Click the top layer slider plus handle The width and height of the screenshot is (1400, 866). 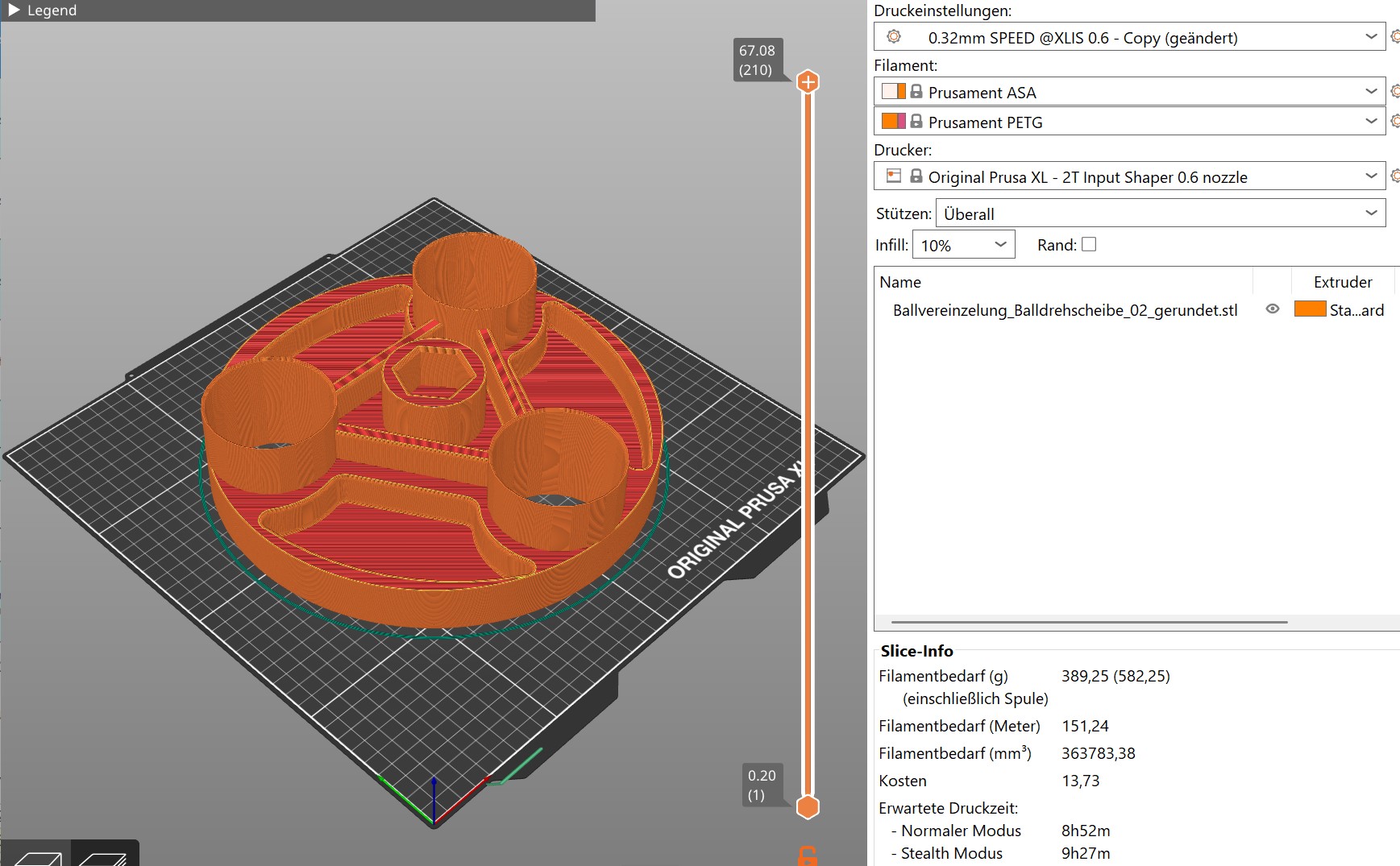[808, 81]
